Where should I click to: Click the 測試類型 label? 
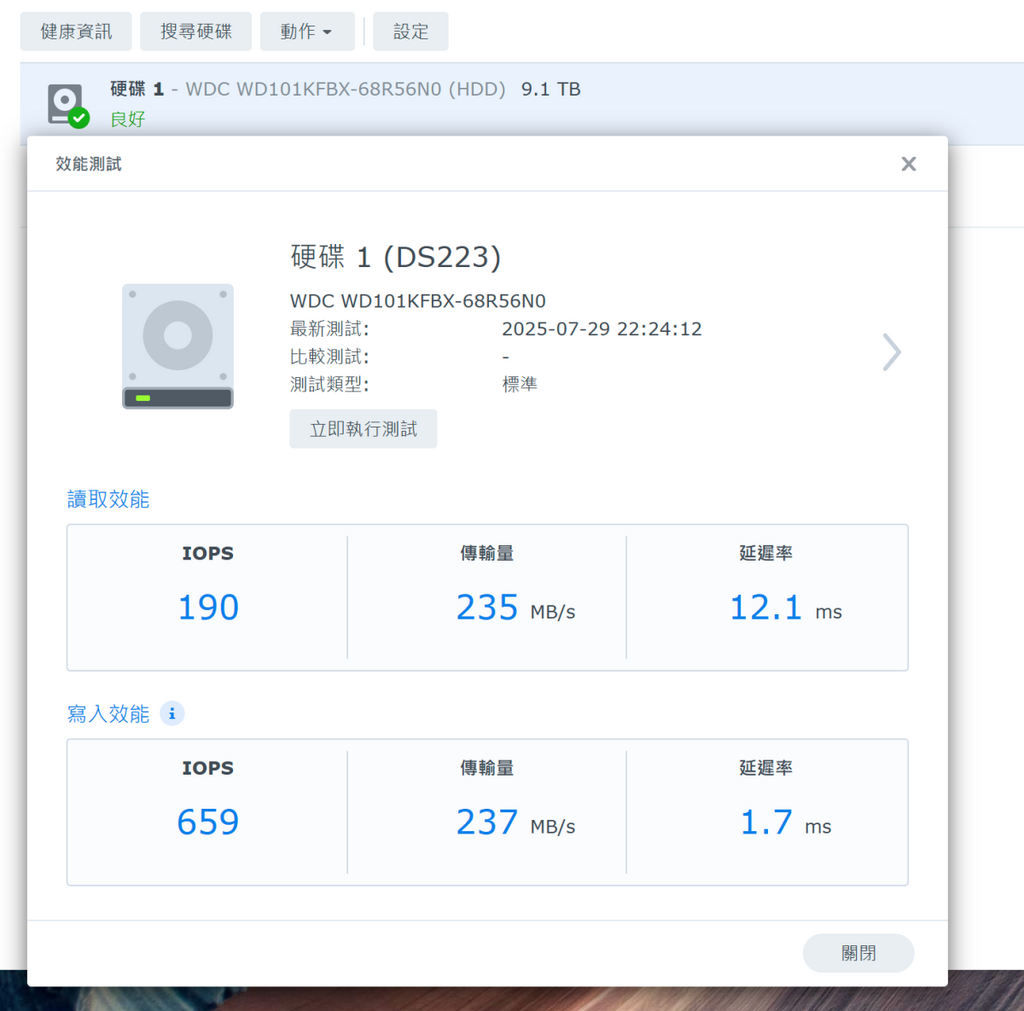[x=329, y=384]
